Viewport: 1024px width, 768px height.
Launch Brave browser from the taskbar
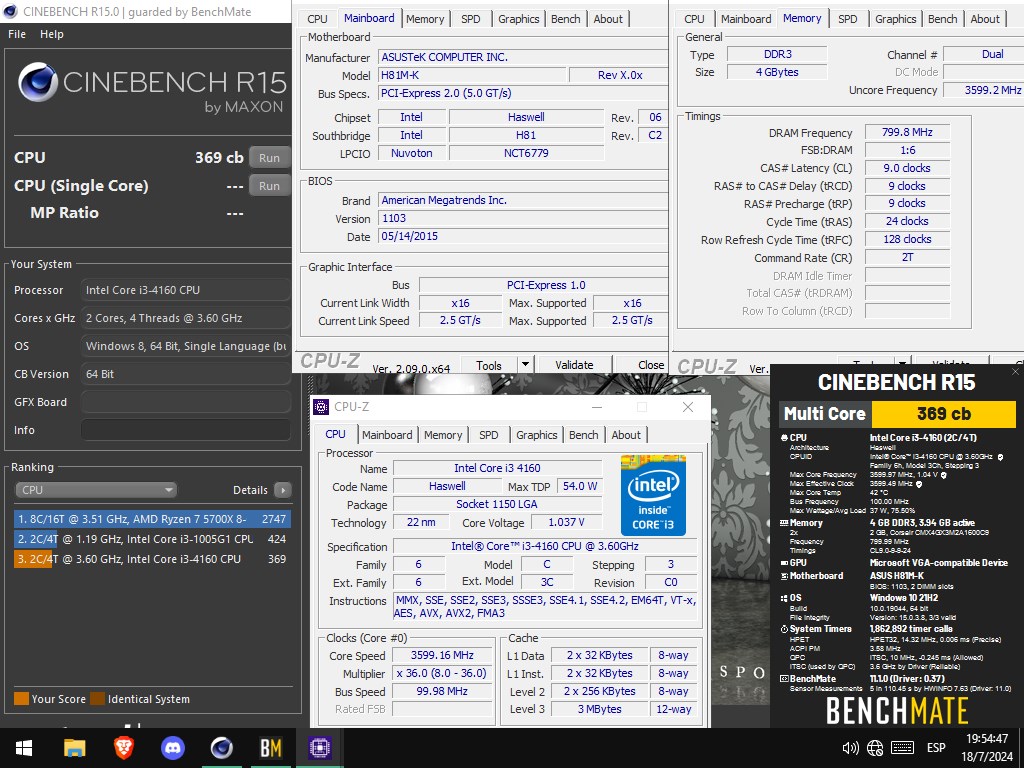pyautogui.click(x=124, y=748)
